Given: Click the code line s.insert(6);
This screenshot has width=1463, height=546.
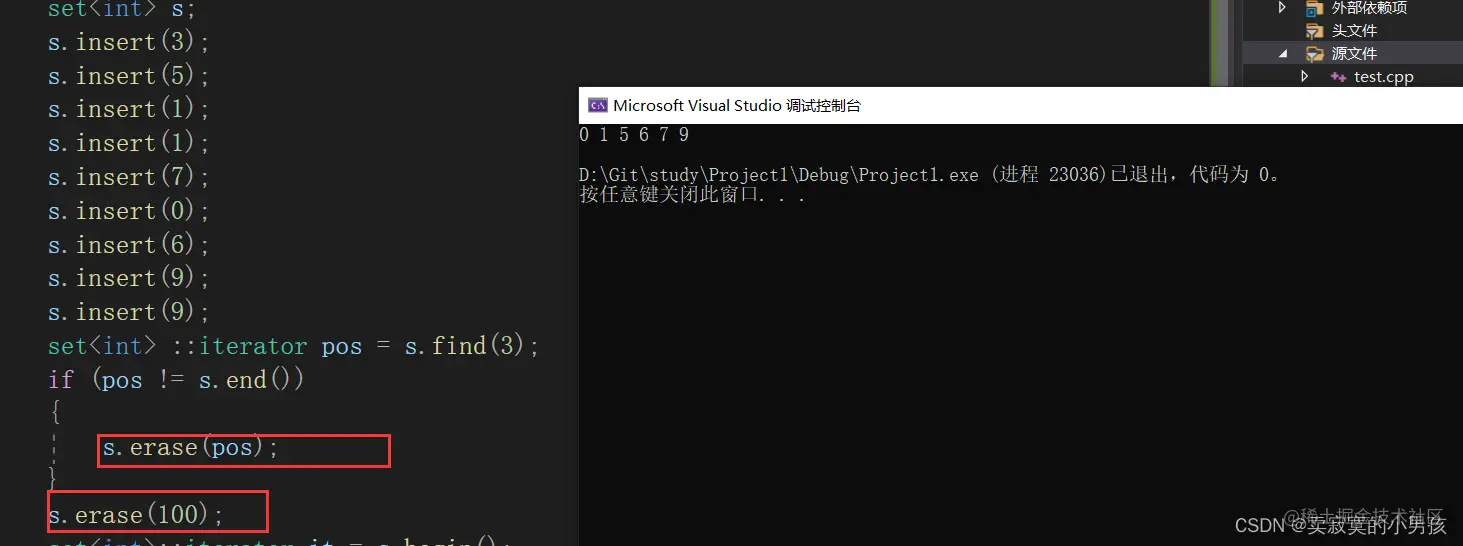Looking at the screenshot, I should tap(129, 245).
